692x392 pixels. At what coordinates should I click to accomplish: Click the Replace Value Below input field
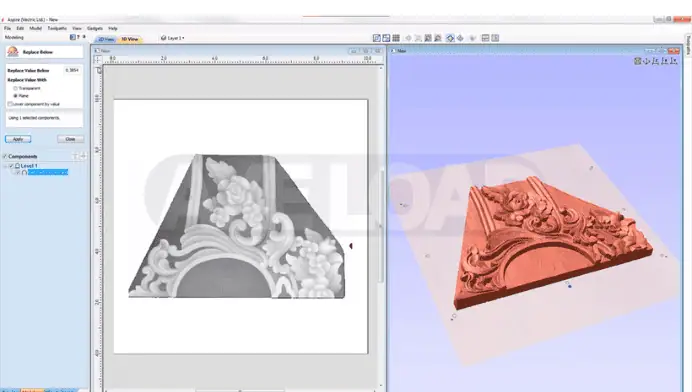click(x=72, y=70)
